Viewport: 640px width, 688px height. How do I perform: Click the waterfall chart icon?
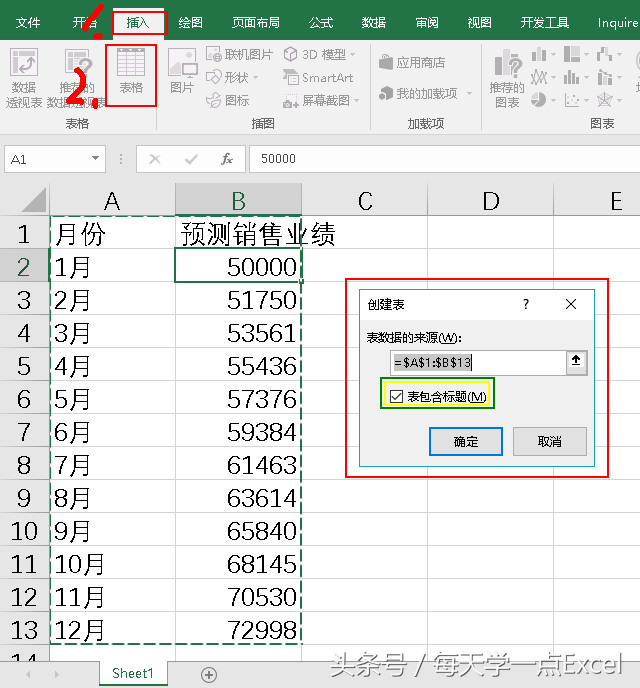coord(604,54)
